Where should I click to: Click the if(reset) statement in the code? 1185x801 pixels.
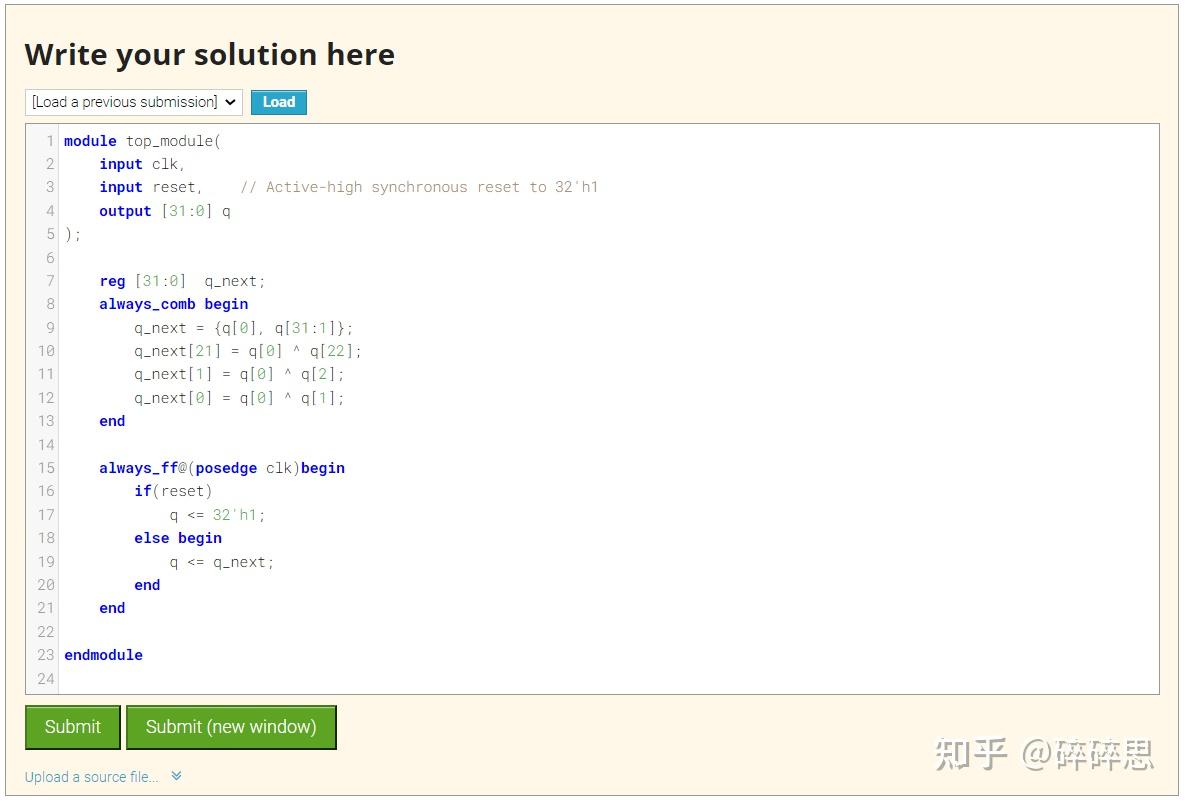point(173,491)
